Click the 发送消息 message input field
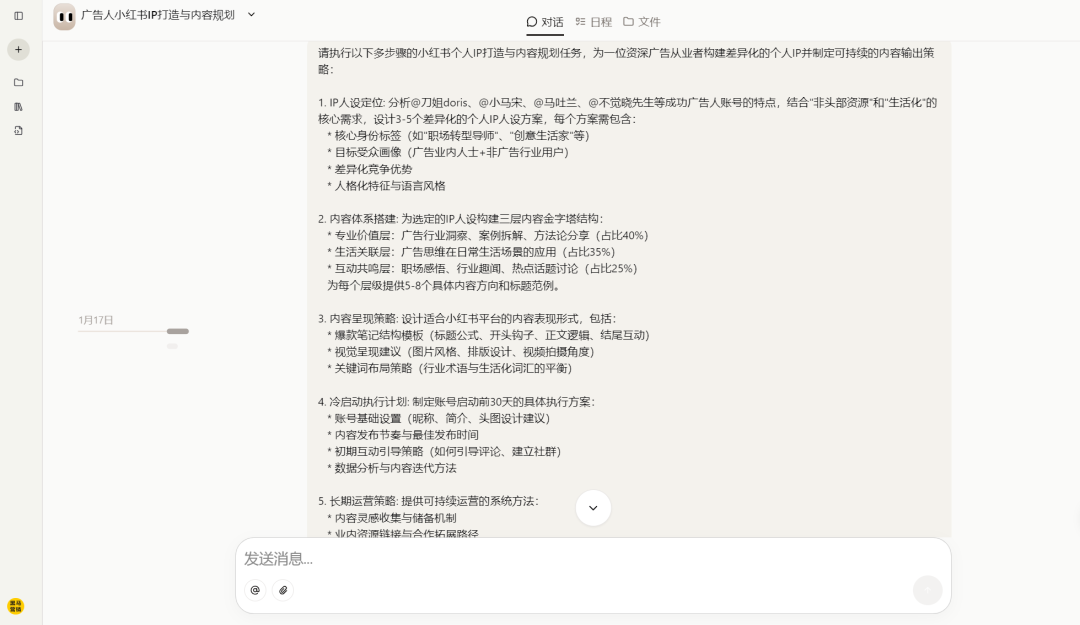Image resolution: width=1080 pixels, height=625 pixels. tap(500, 560)
